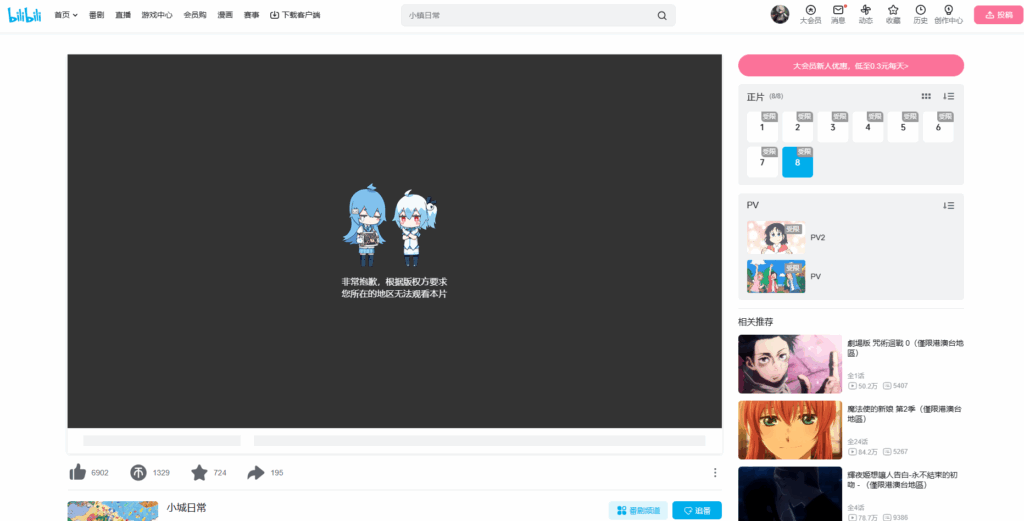Click the share arrow icon
1024x521 pixels.
[256, 472]
